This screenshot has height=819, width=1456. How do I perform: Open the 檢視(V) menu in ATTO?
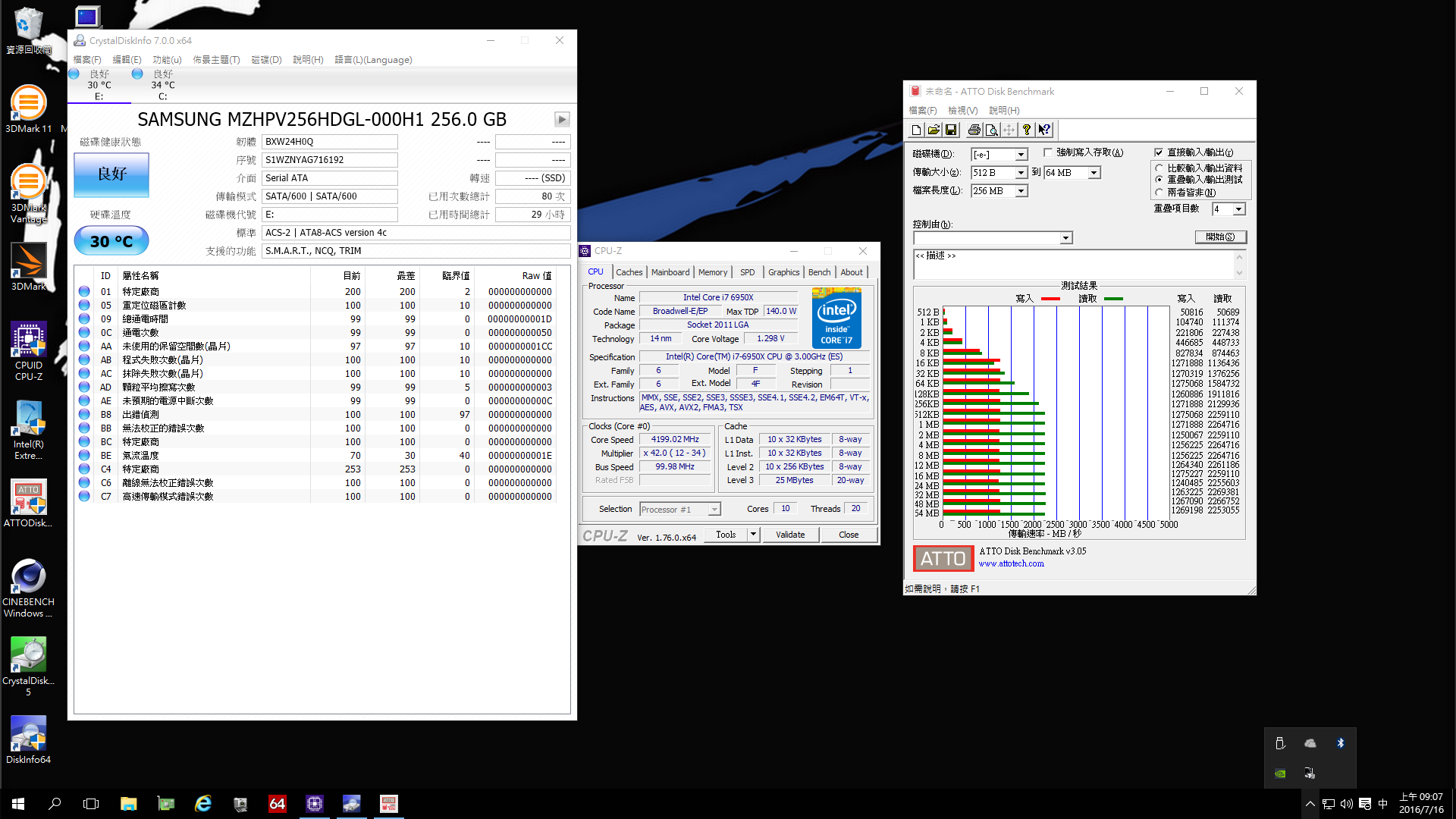[962, 111]
